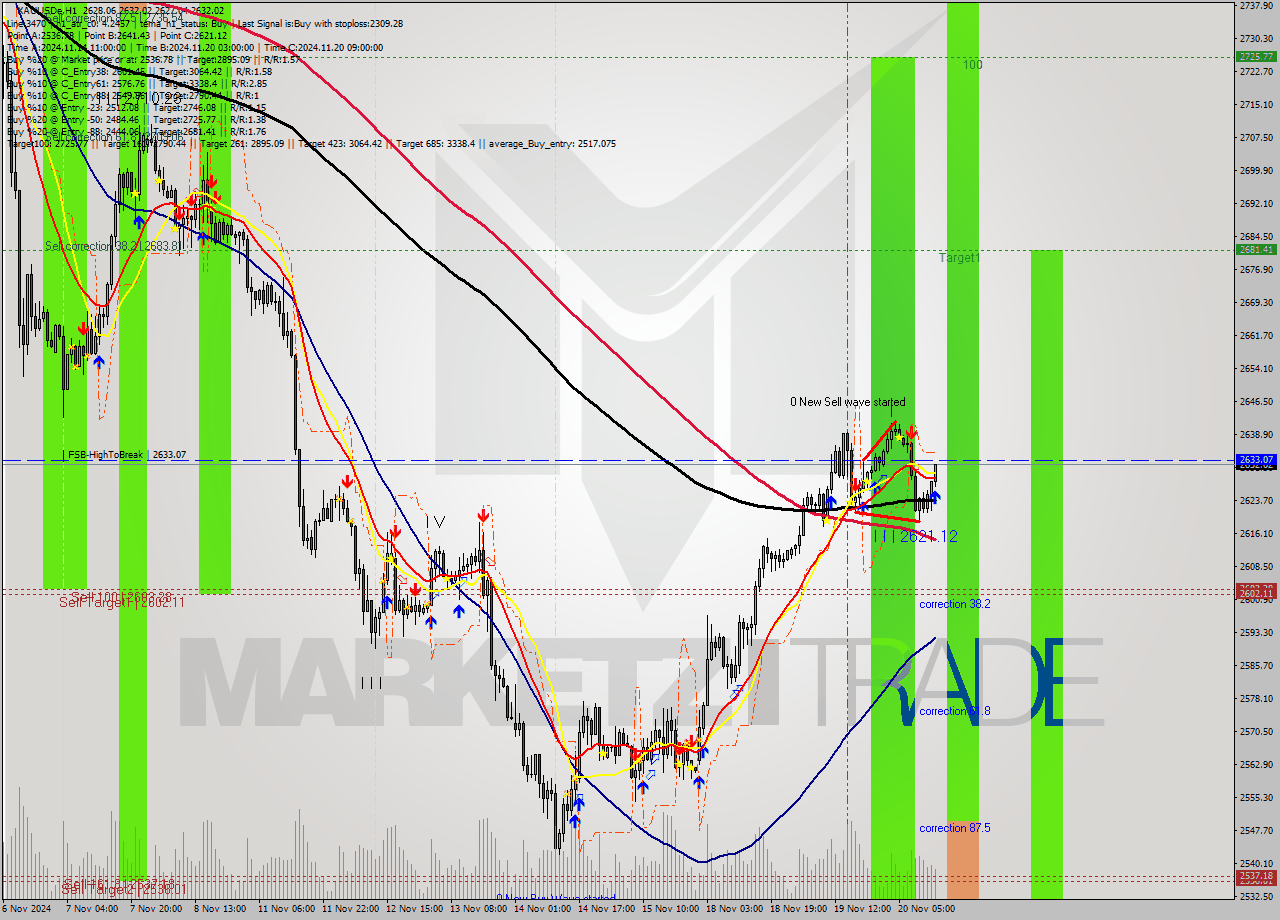Screen dimensions: 1280x920
Task: Click the '20 Nov 05:00' time label
Action: pyautogui.click(x=926, y=909)
